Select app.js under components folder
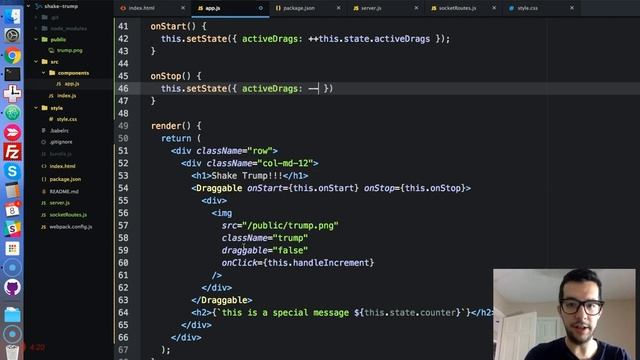Image resolution: width=640 pixels, height=360 pixels. (x=72, y=83)
